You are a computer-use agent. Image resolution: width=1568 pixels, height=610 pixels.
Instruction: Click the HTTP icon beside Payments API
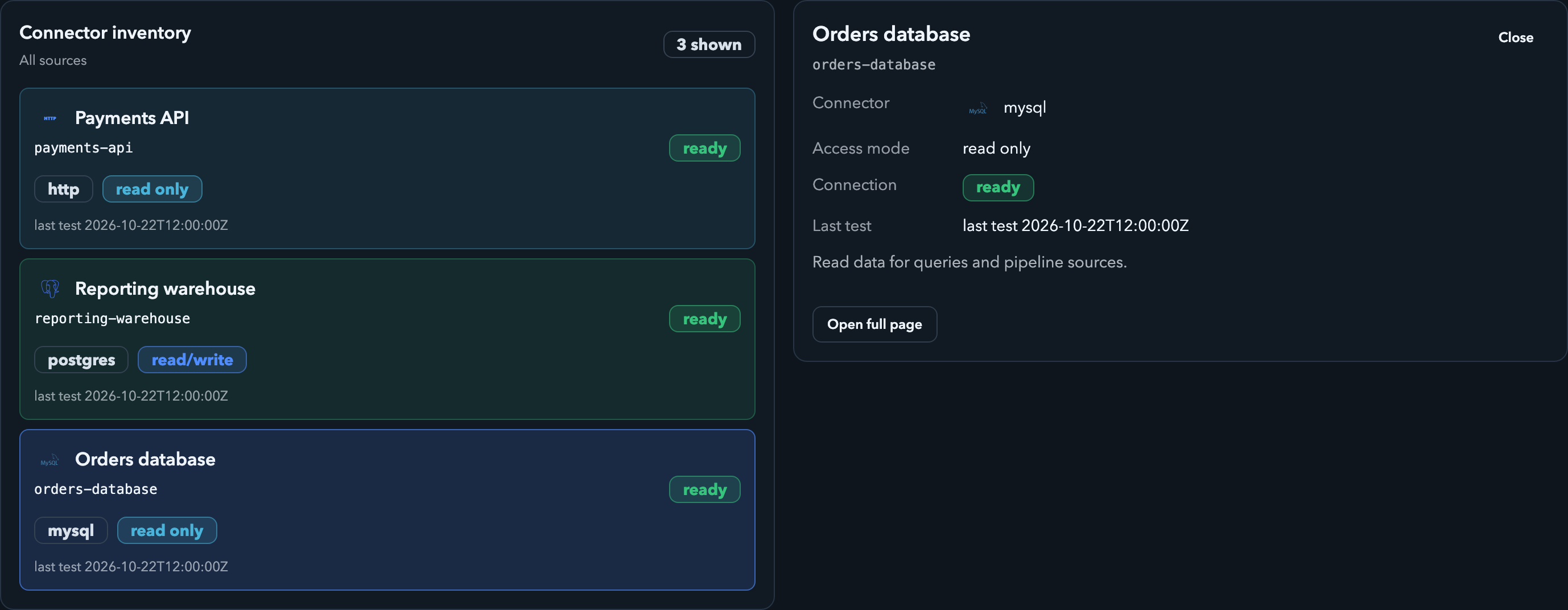coord(50,118)
